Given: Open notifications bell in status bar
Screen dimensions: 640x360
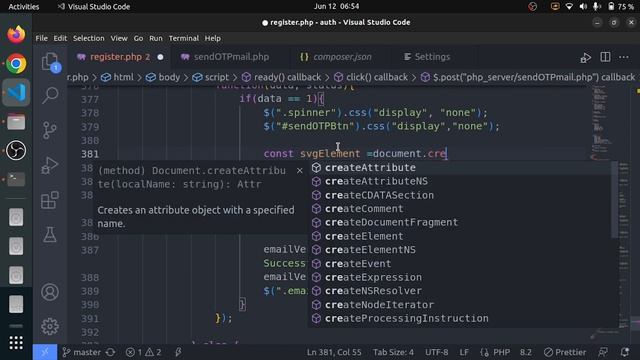Looking at the screenshot, I should [624, 352].
